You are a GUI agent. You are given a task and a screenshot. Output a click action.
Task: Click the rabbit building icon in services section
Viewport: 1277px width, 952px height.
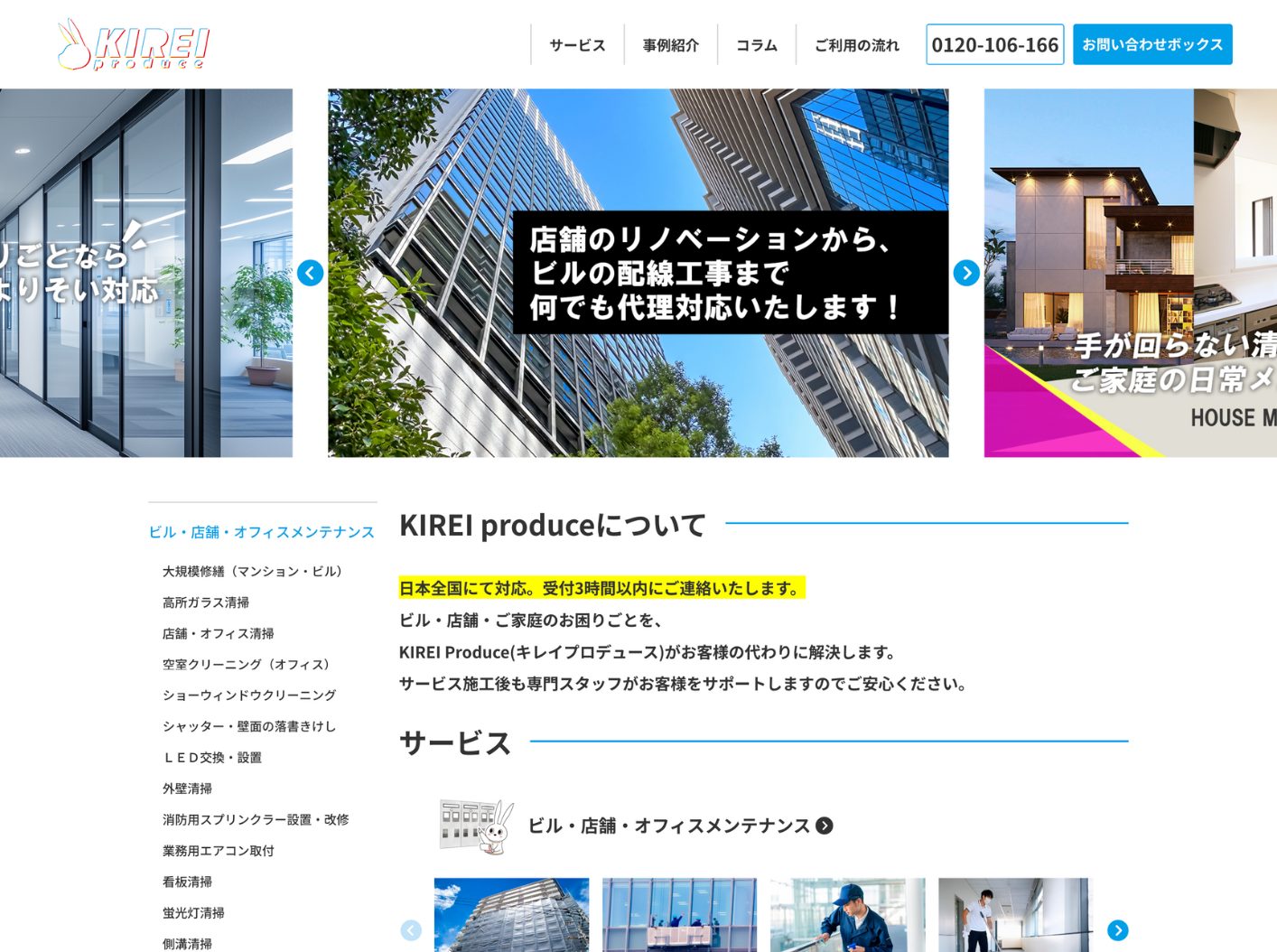476,826
